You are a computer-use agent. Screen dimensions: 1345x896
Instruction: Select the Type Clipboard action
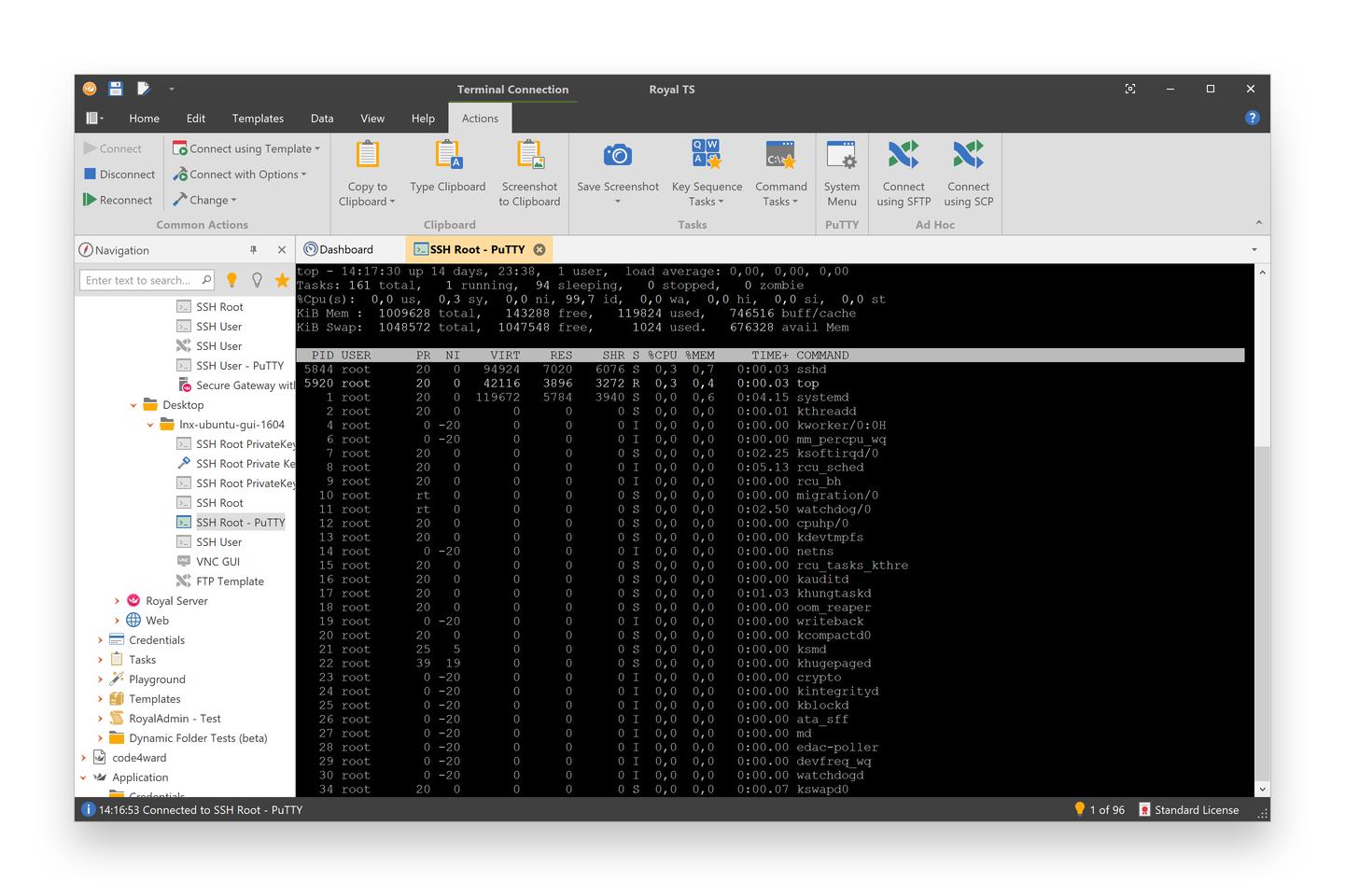click(448, 168)
